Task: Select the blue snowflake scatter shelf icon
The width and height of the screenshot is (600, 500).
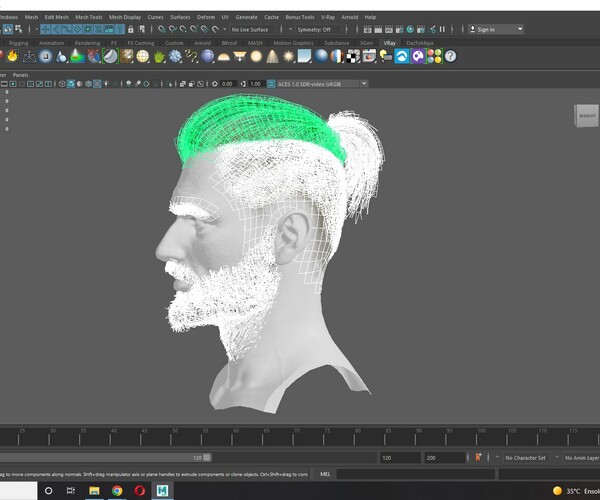Action: [175, 57]
